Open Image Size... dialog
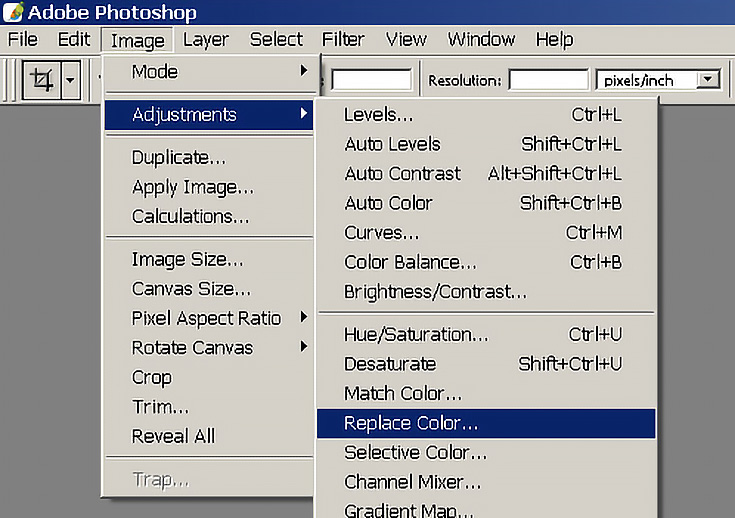Viewport: 735px width, 518px height. pos(209,259)
